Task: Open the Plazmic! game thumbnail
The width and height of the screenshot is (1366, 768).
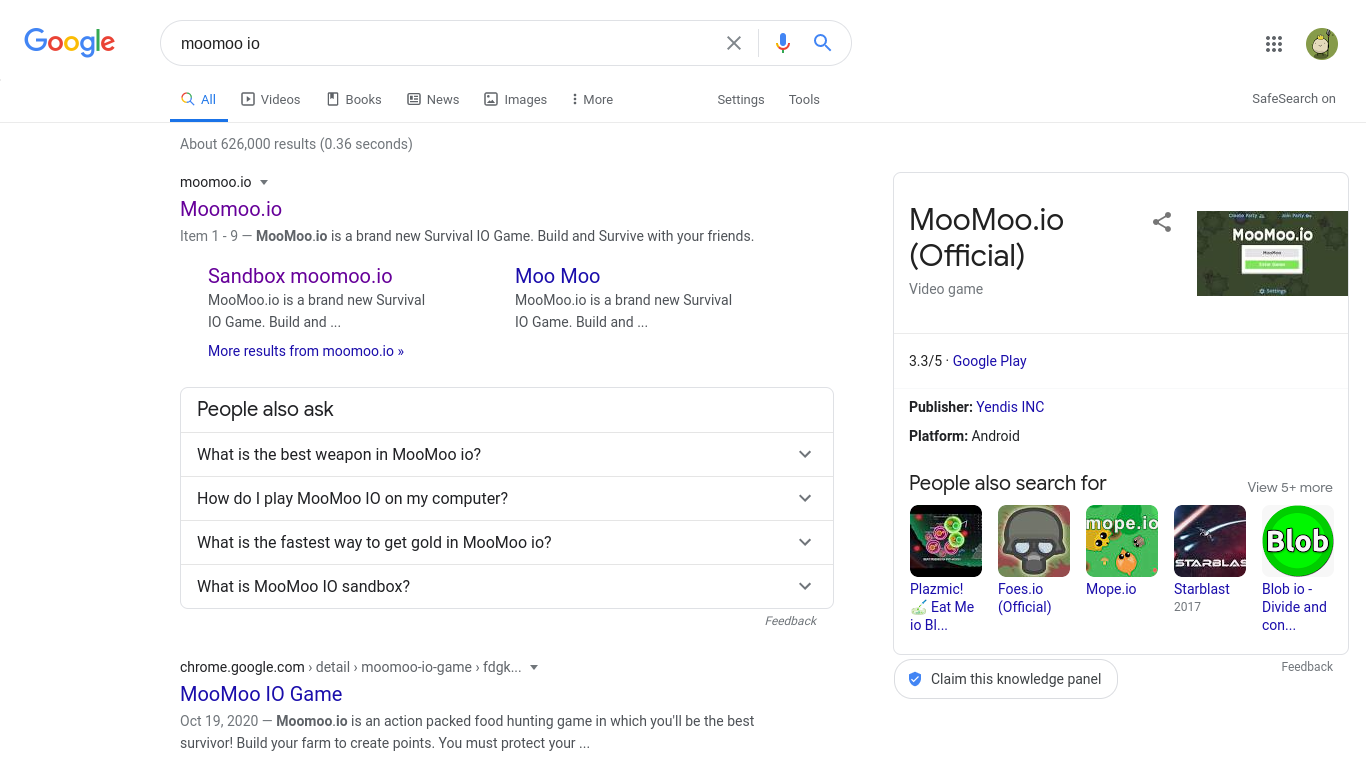Action: [946, 541]
